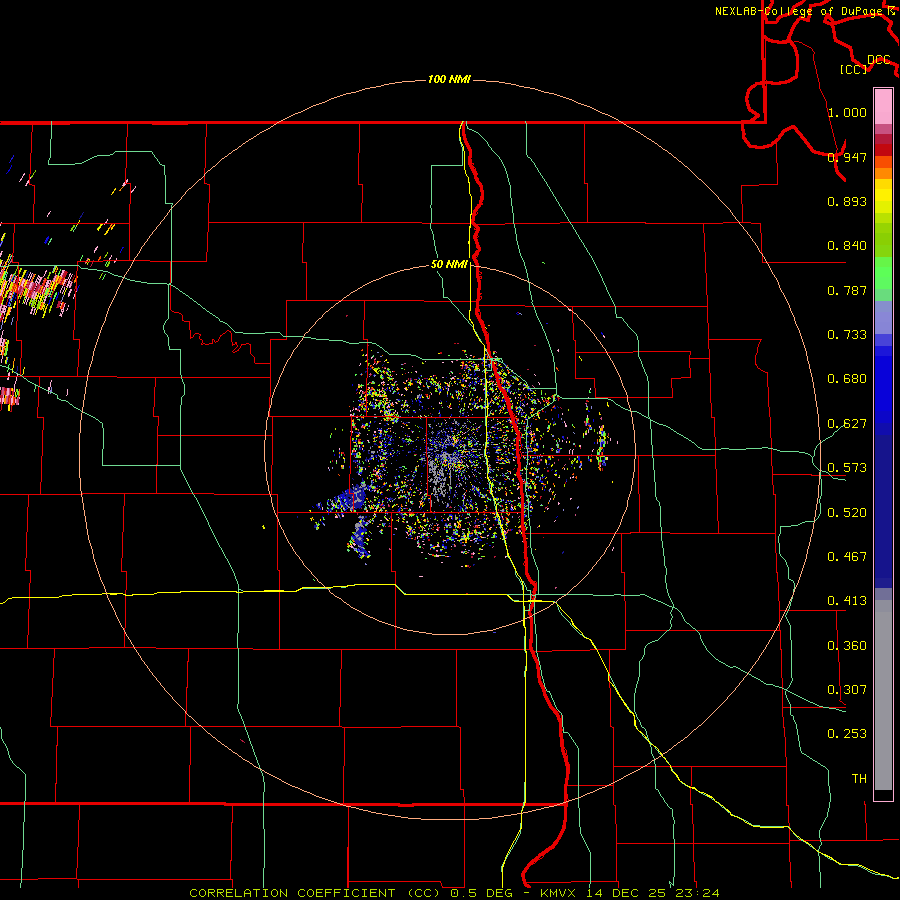Click the 0.467 color scale value
The image size is (900, 900).
click(x=847, y=557)
